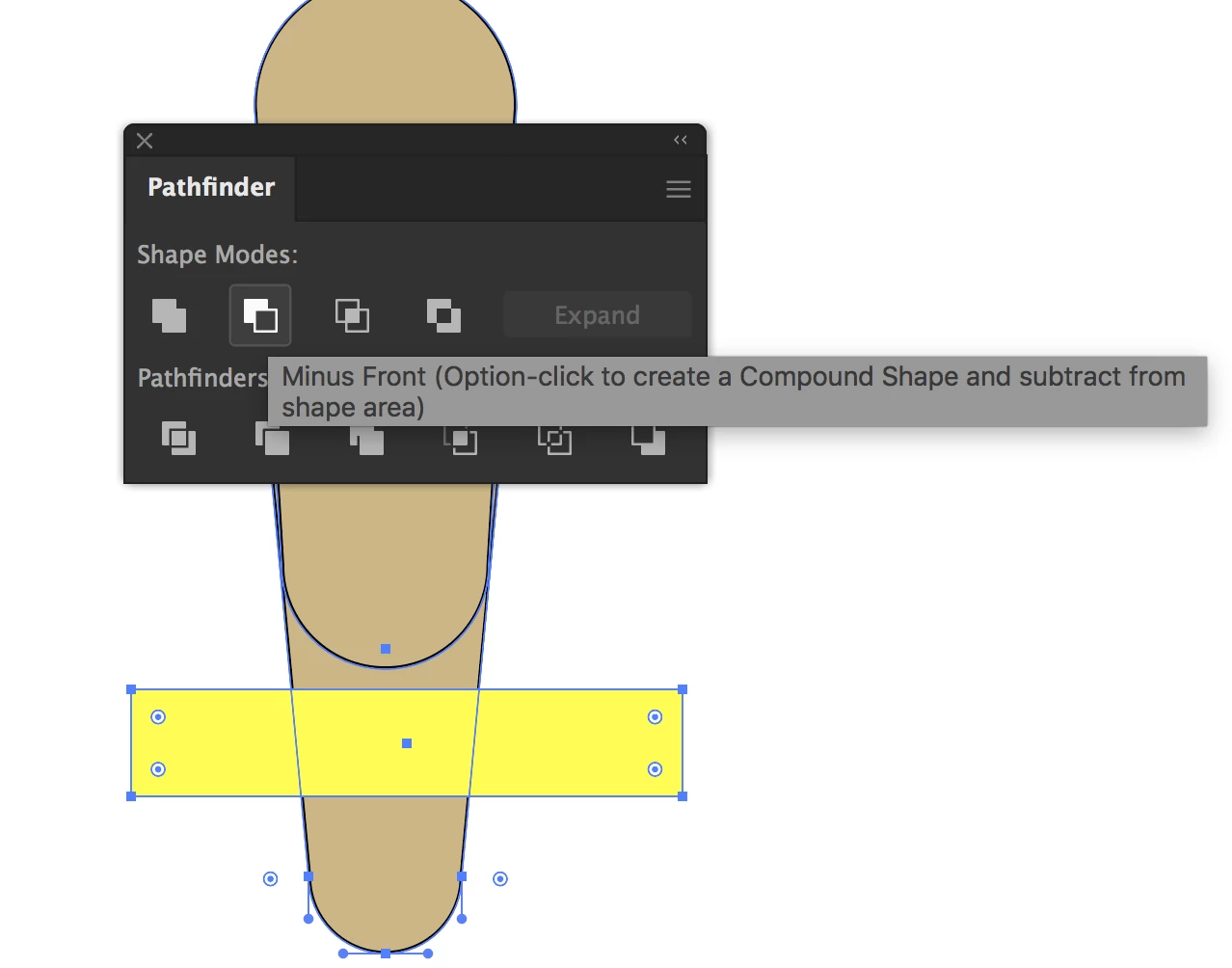Image resolution: width=1232 pixels, height=968 pixels.
Task: Click the yellow rectangle's upper-left corner radius widget
Action: coord(158,716)
